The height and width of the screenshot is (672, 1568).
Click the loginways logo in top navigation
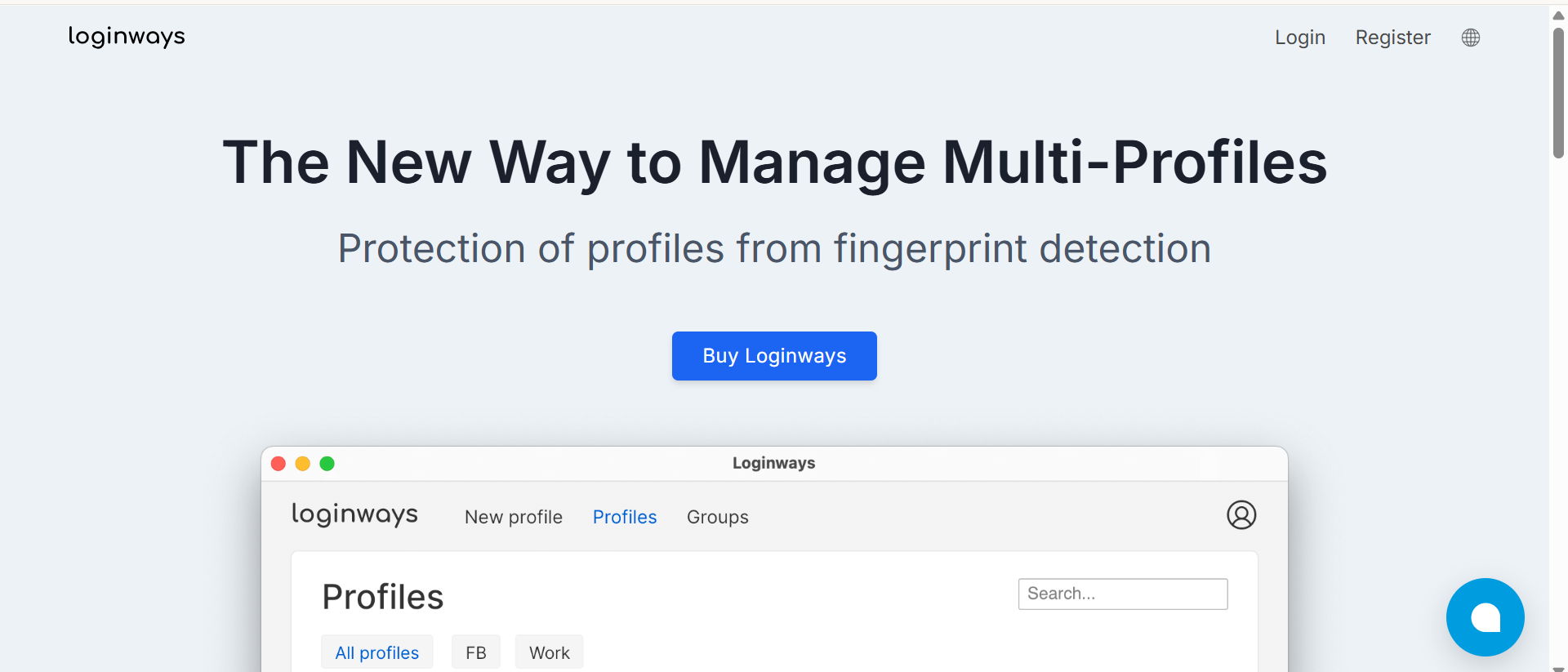coord(126,37)
